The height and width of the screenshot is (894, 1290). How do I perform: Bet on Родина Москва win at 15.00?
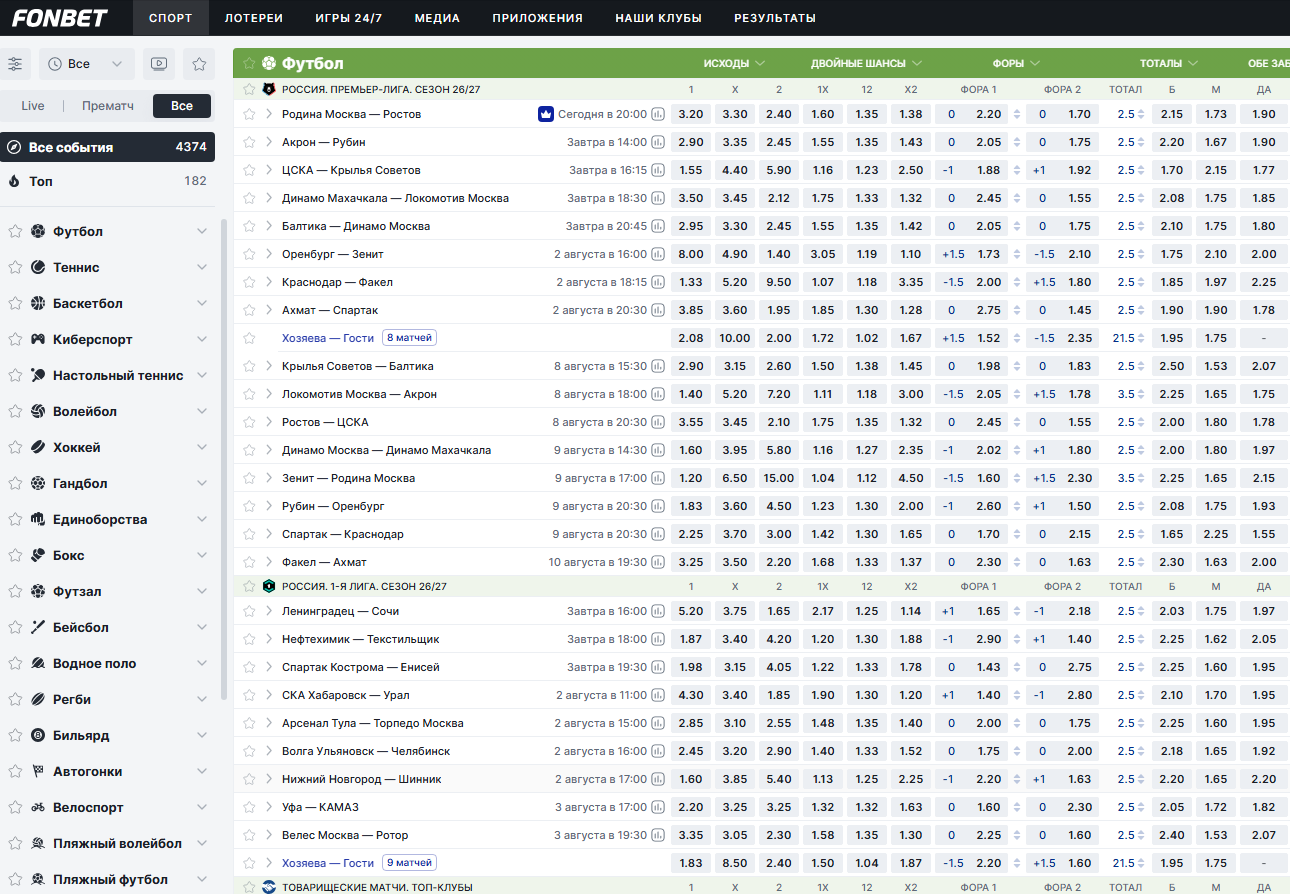click(x=779, y=478)
